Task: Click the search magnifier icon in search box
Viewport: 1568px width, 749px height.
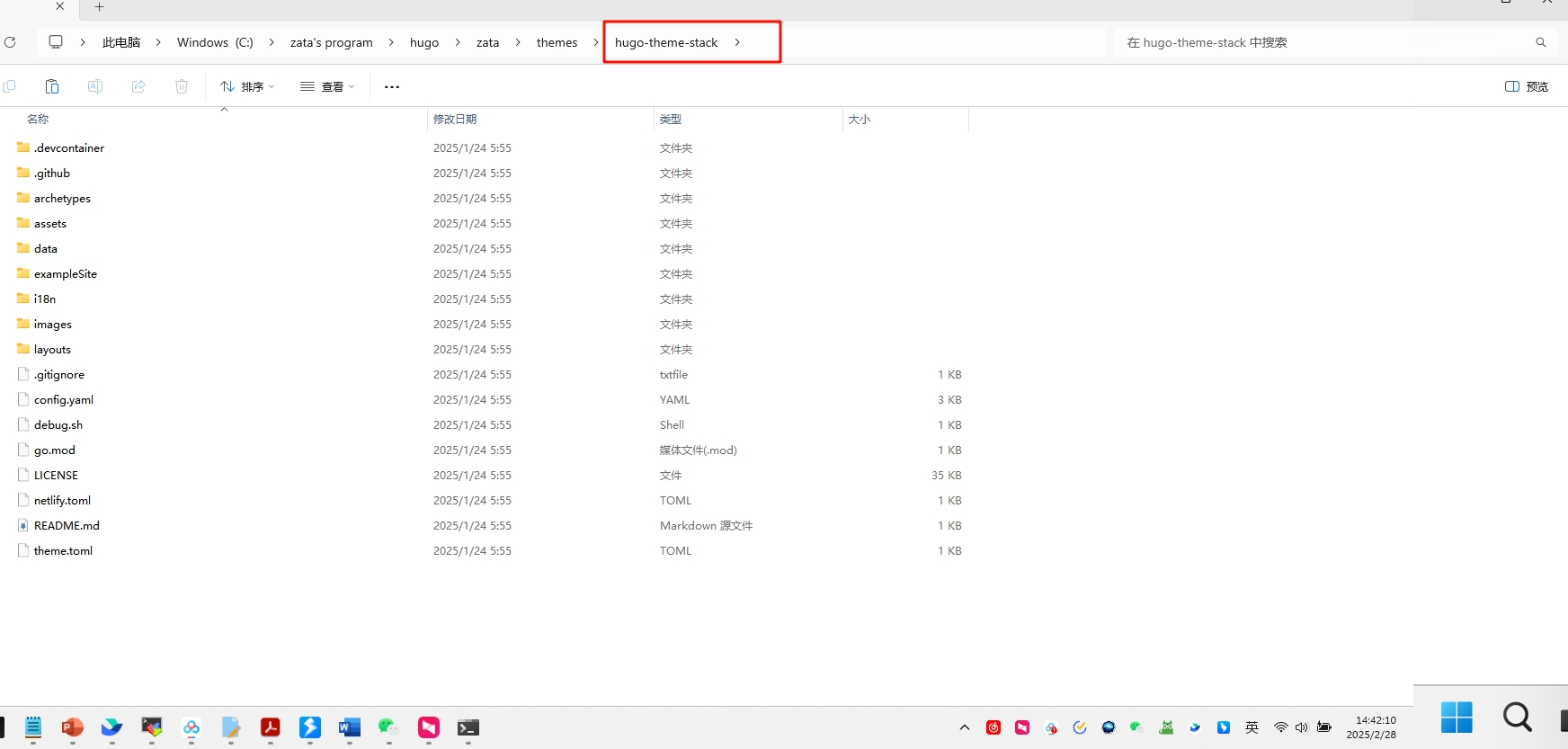Action: (x=1540, y=42)
